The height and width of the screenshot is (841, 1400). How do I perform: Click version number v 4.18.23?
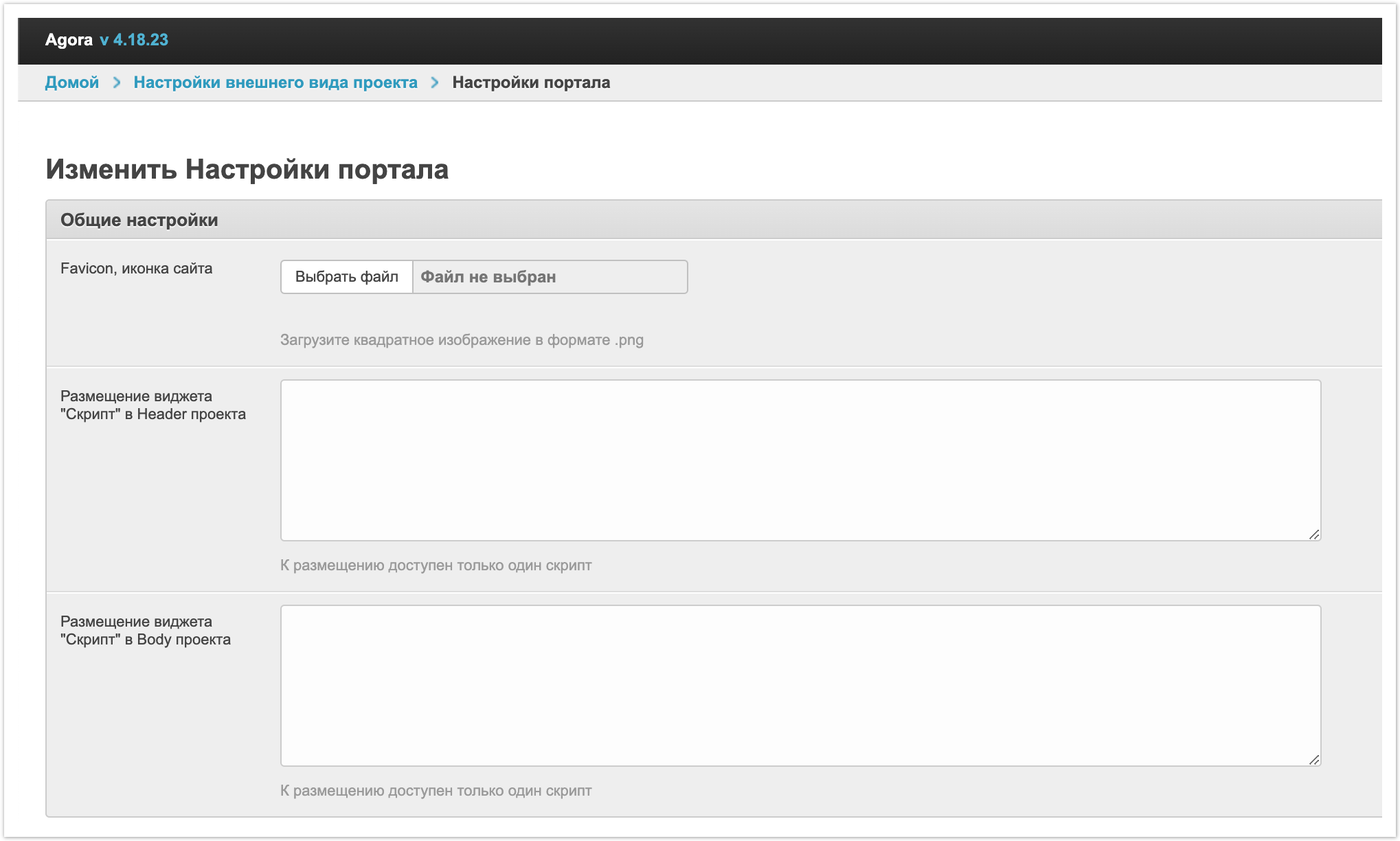134,40
